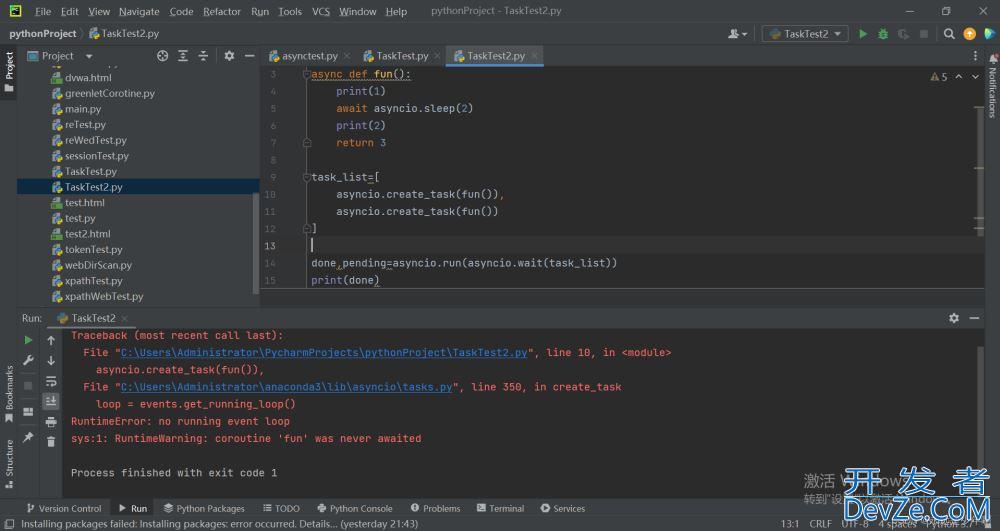Screen dimensions: 1000x531
Task: Click the editor vertical scrollbar
Action: tap(979, 170)
